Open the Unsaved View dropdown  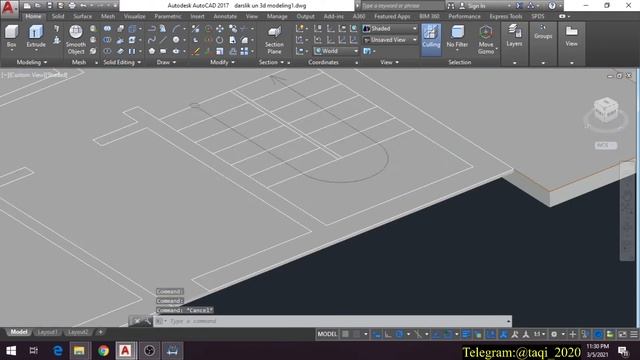[390, 40]
